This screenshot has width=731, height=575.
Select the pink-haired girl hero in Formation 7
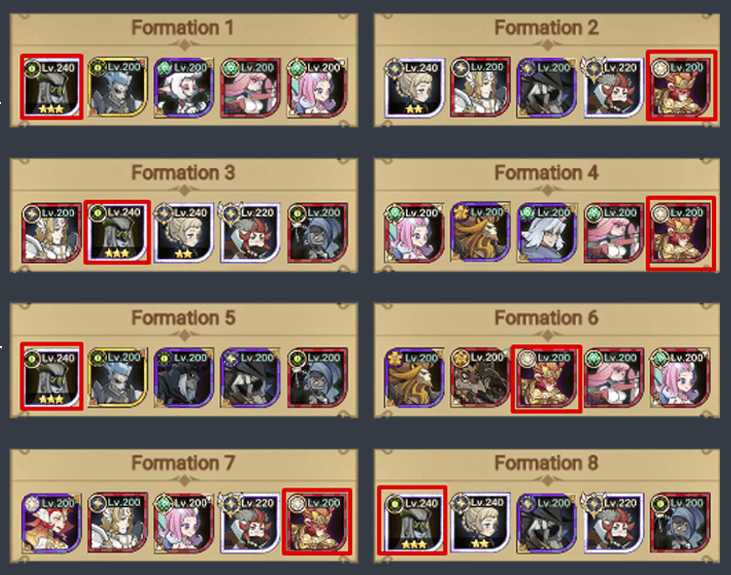pyautogui.click(x=184, y=522)
